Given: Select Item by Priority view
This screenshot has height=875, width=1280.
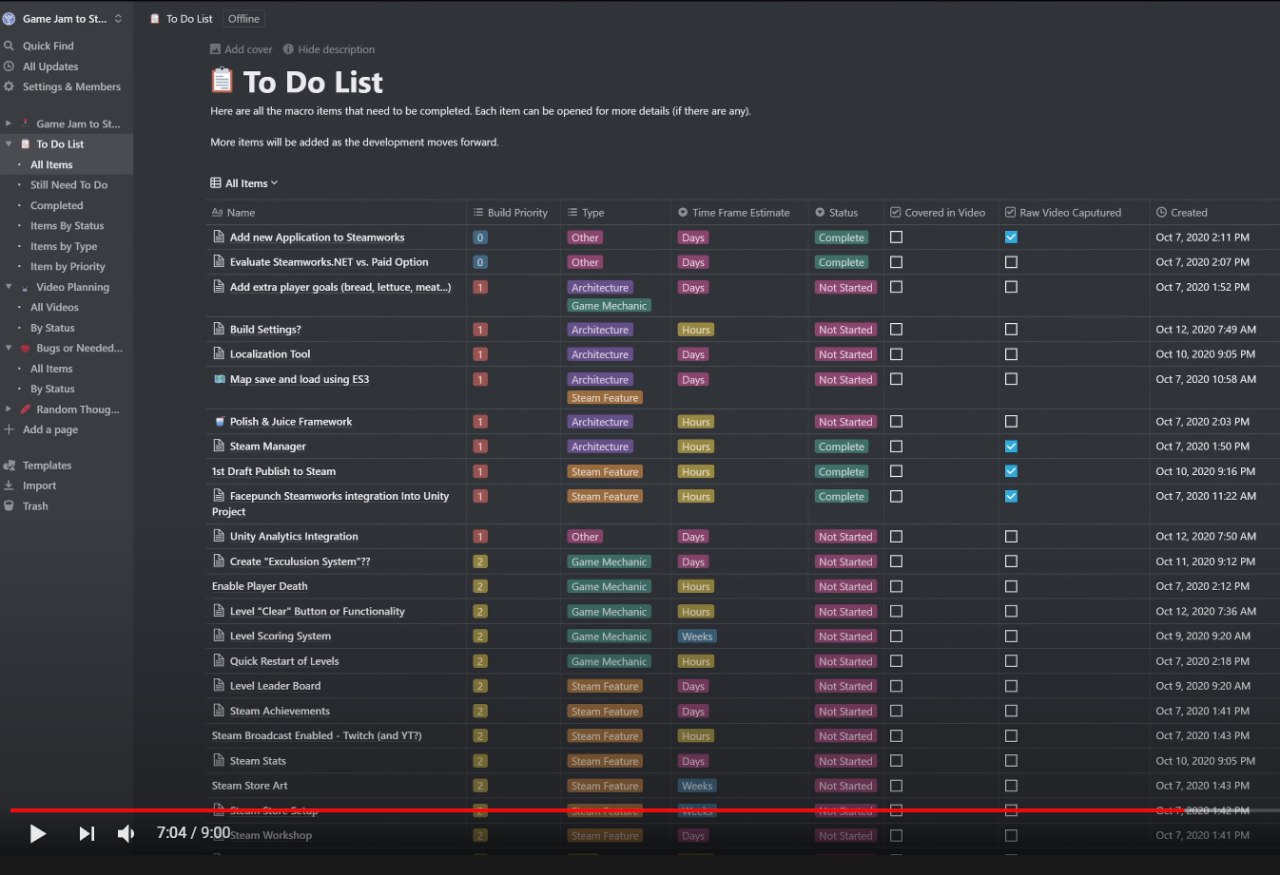Looking at the screenshot, I should (x=67, y=267).
